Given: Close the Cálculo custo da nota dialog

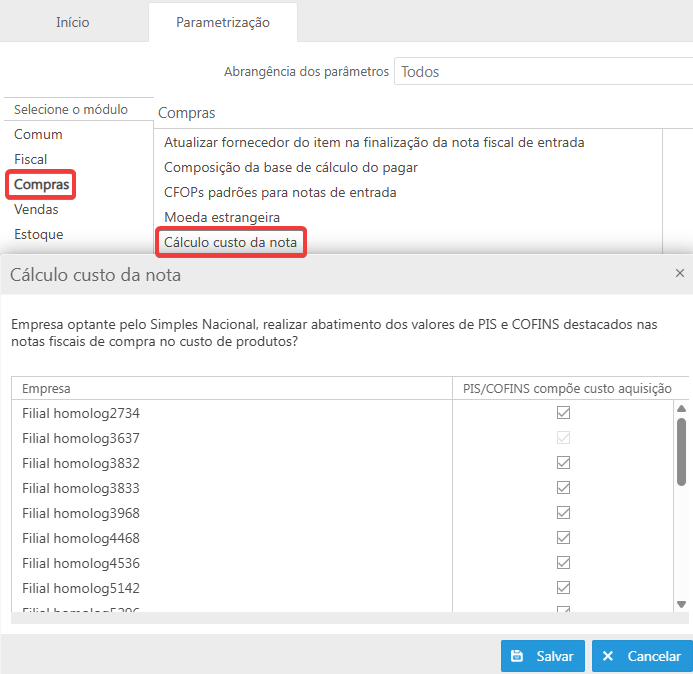Looking at the screenshot, I should click(x=680, y=273).
